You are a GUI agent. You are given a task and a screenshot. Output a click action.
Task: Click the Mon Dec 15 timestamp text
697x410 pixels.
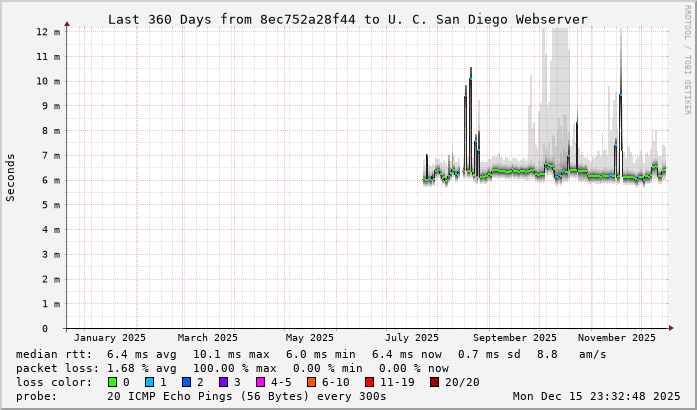point(596,395)
